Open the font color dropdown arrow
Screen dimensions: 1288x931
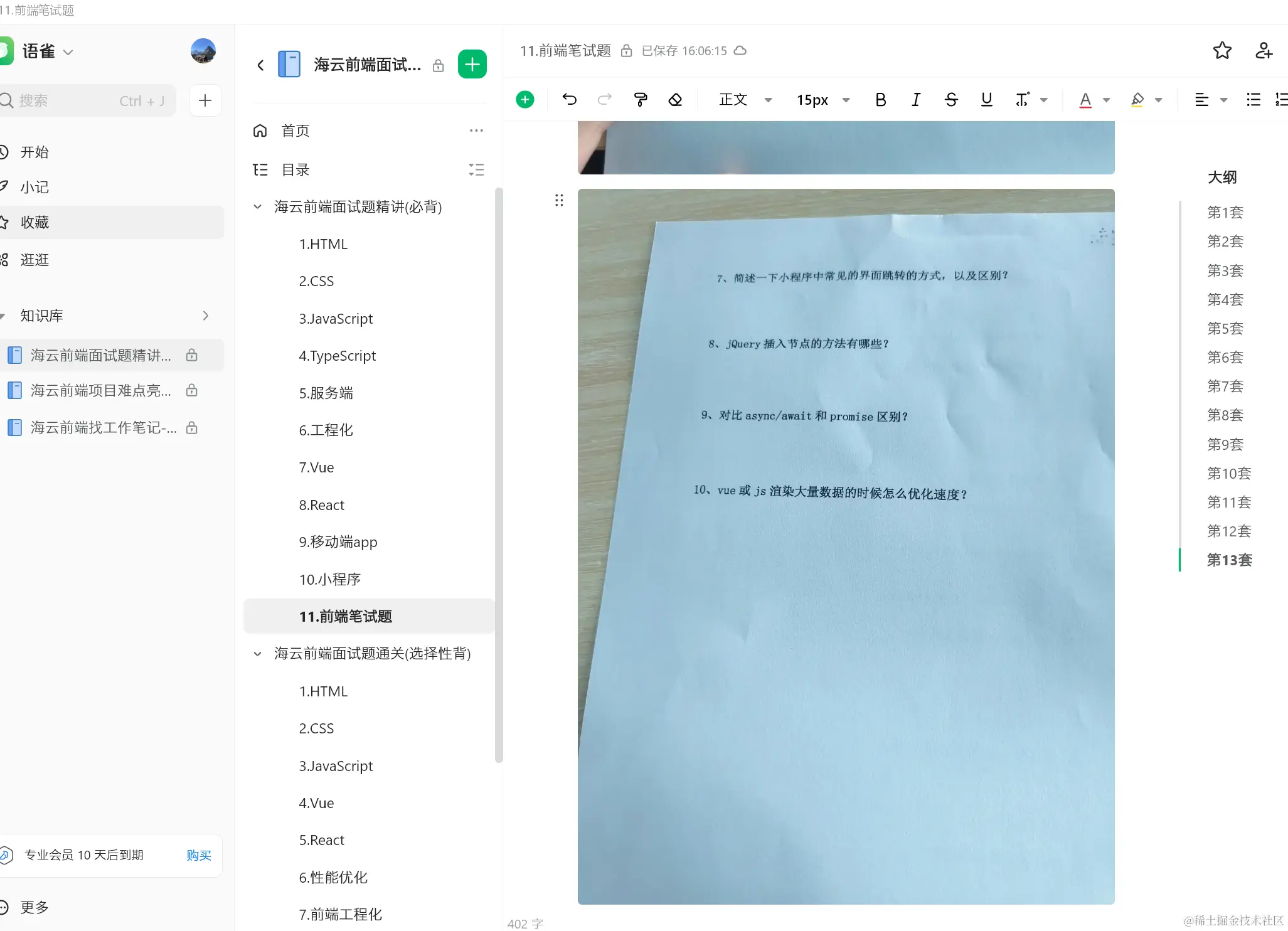(1106, 100)
